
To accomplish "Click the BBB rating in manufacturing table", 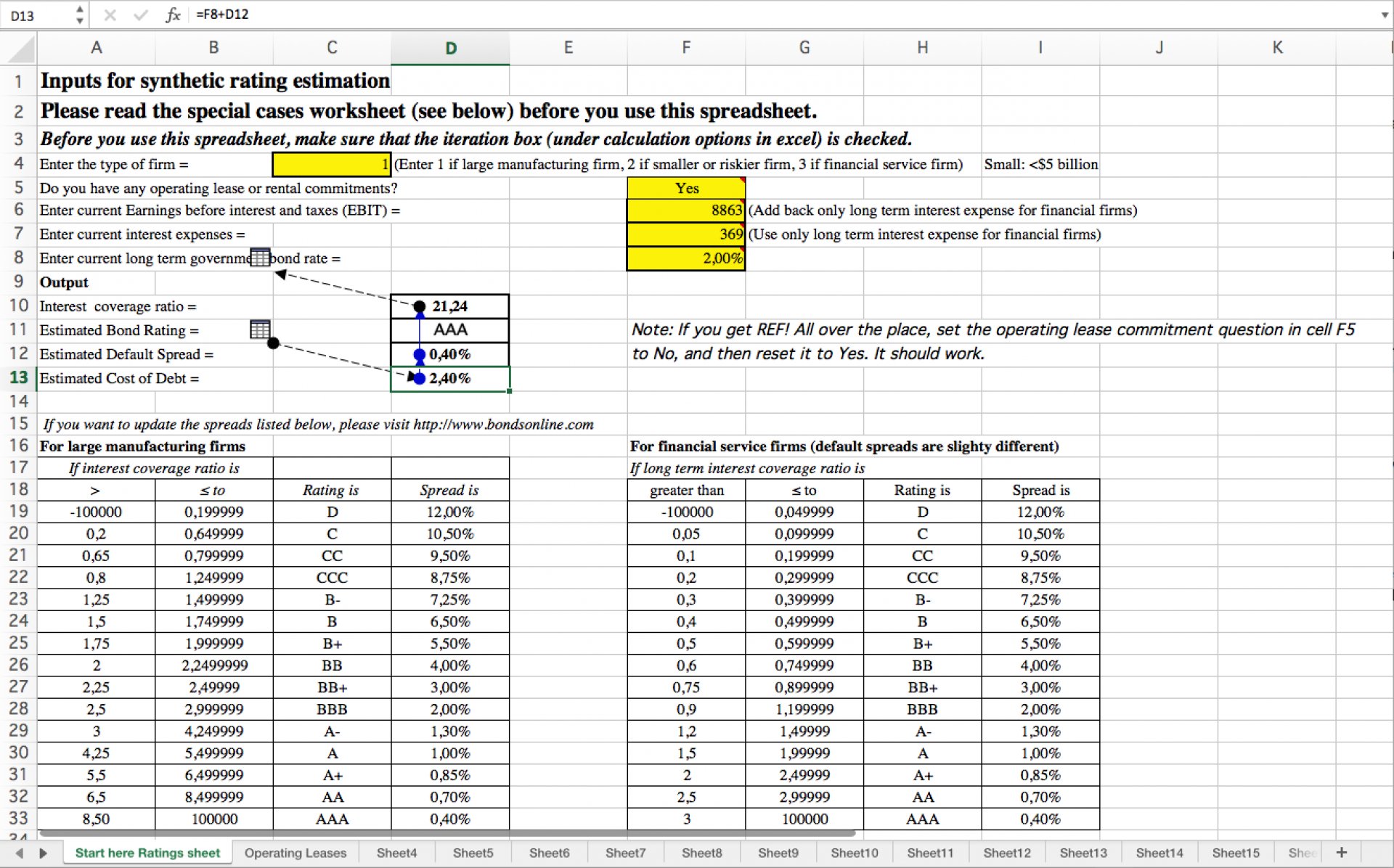I will pyautogui.click(x=332, y=709).
